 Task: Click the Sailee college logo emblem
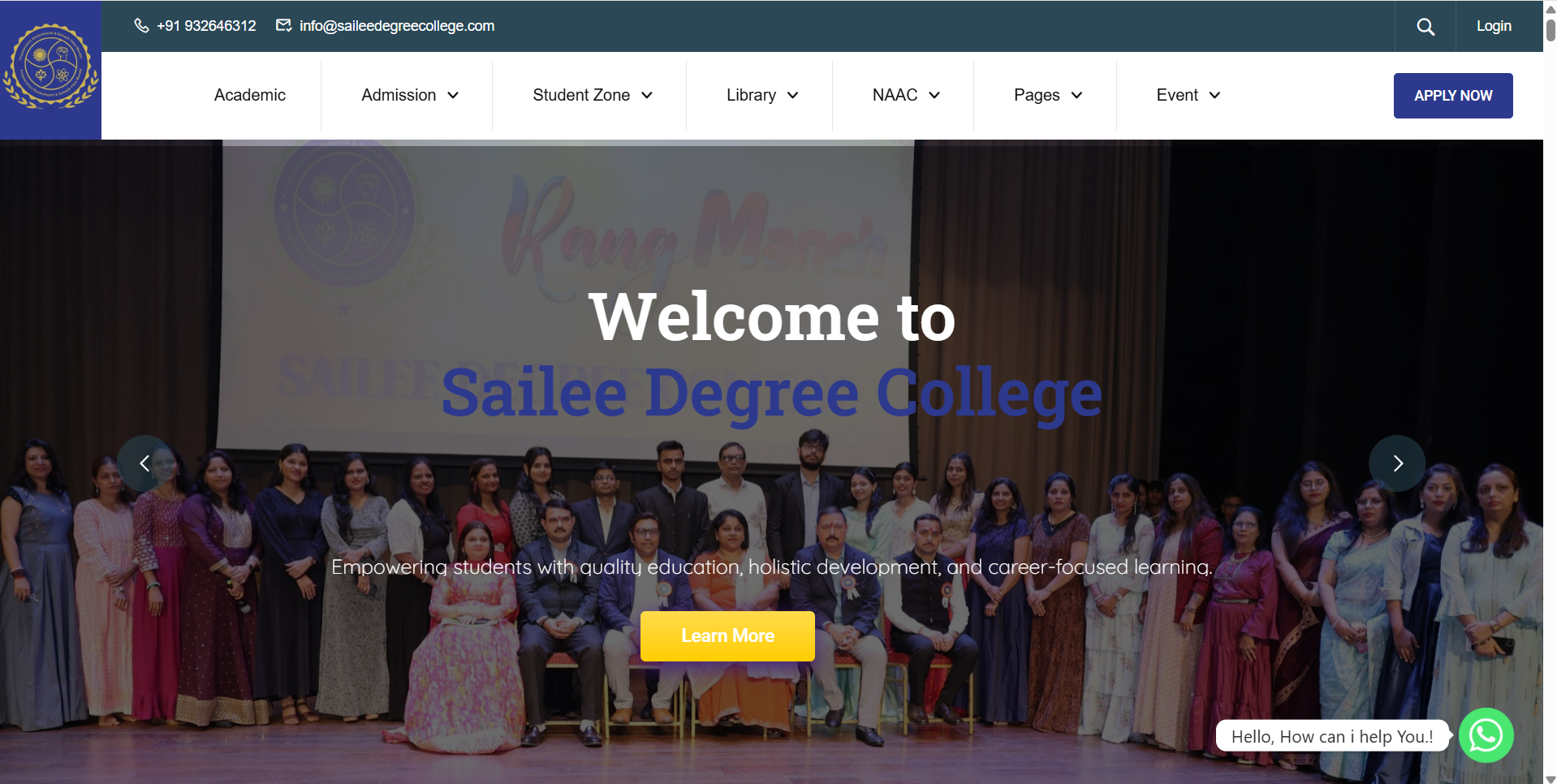pos(50,67)
